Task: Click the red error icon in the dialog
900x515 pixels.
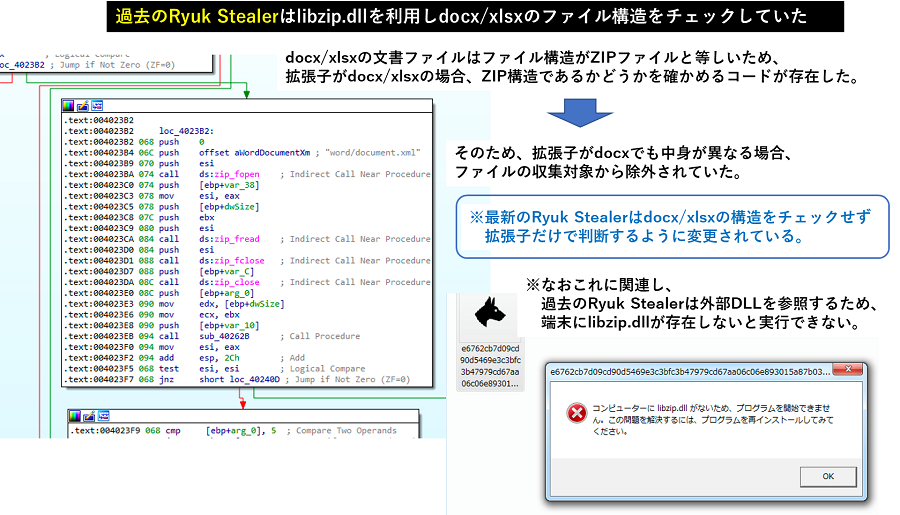Action: tap(574, 412)
